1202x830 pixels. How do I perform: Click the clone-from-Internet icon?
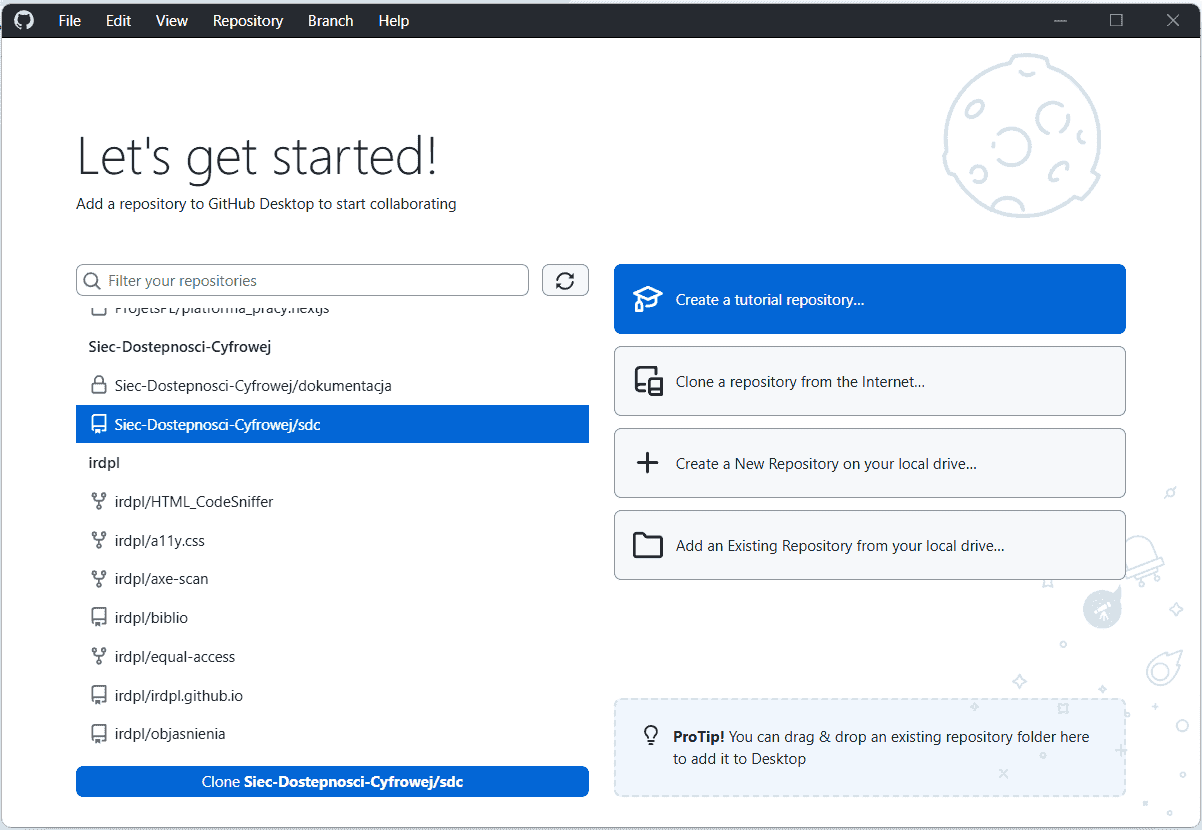tap(648, 381)
